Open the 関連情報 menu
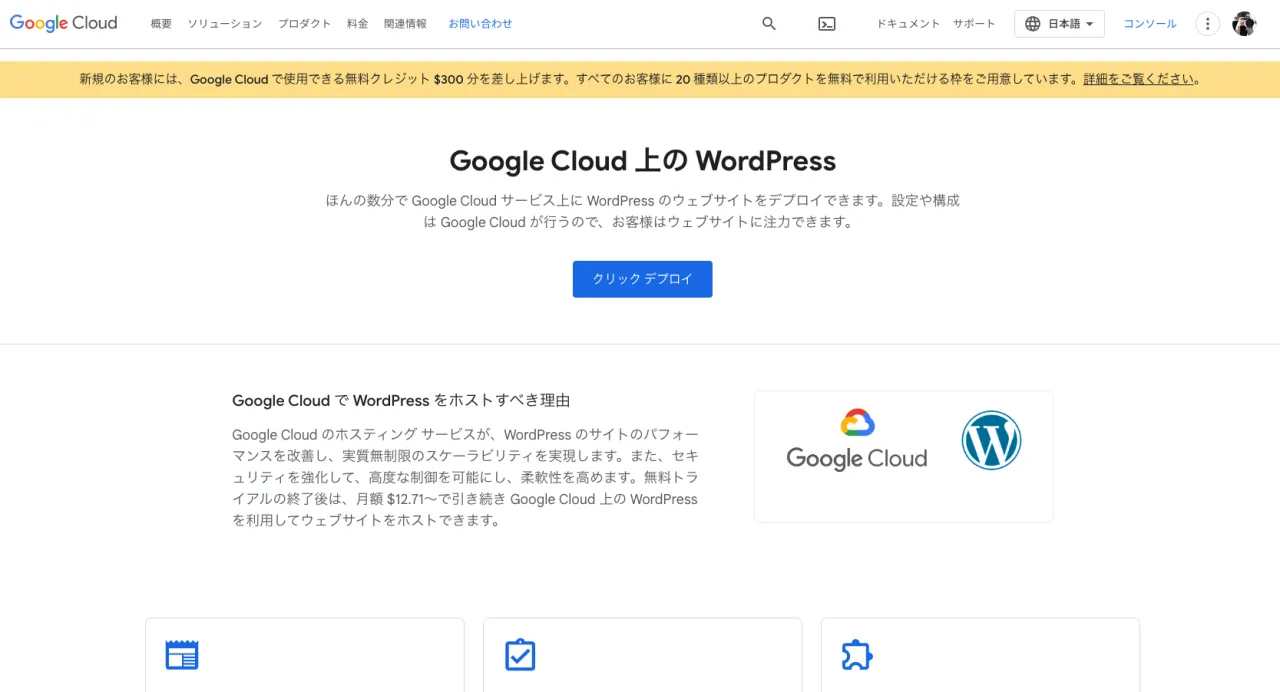Screen dimensions: 1280x692 tap(405, 24)
